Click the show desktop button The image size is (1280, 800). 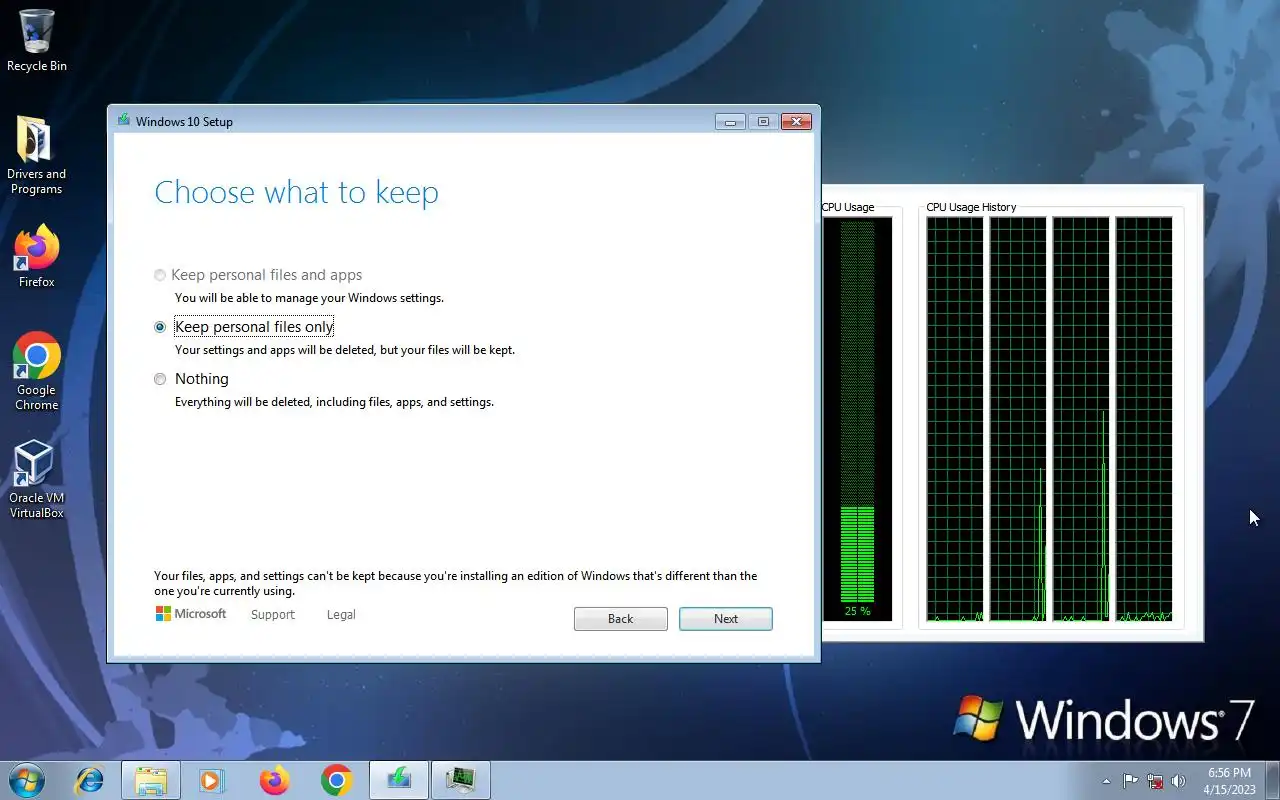tap(1272, 781)
